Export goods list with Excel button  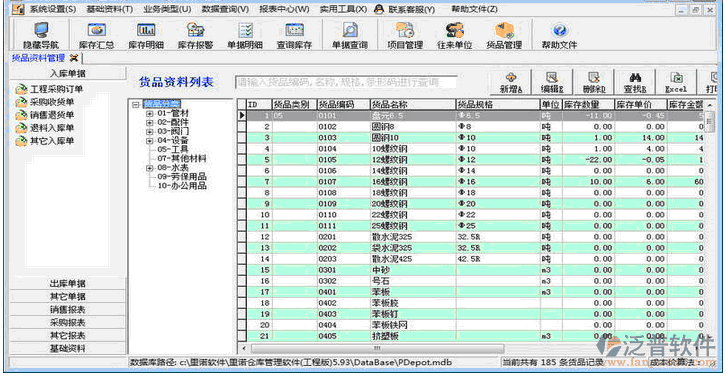[x=676, y=83]
